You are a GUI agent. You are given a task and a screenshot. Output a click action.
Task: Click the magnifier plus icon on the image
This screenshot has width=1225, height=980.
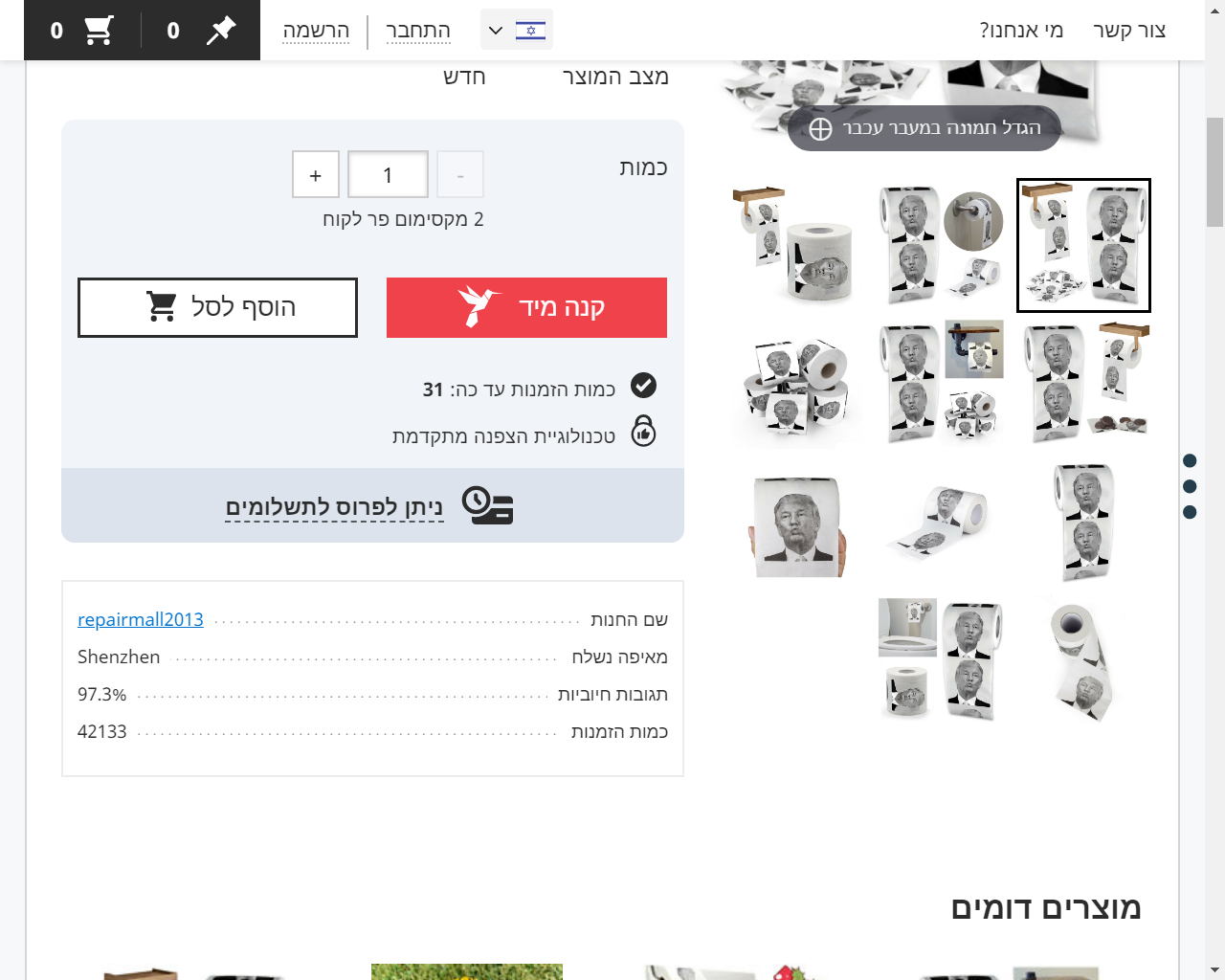pos(820,129)
